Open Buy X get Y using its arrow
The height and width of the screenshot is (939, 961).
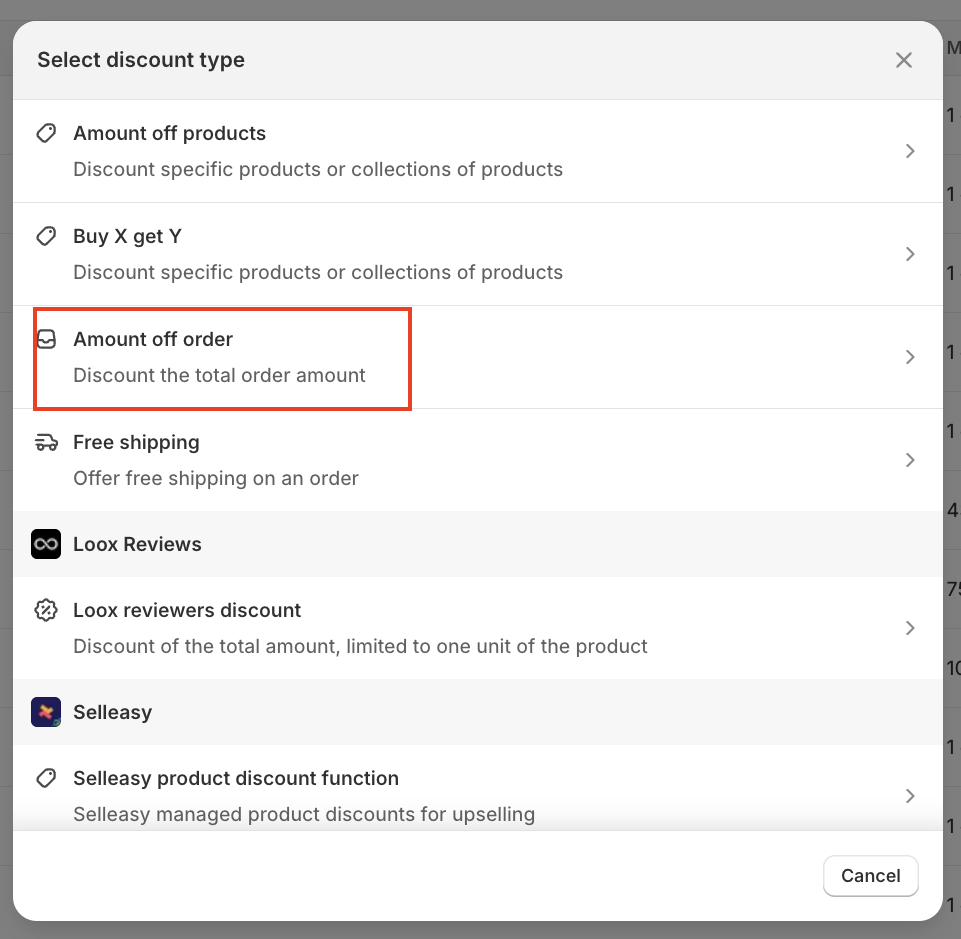[x=910, y=254]
